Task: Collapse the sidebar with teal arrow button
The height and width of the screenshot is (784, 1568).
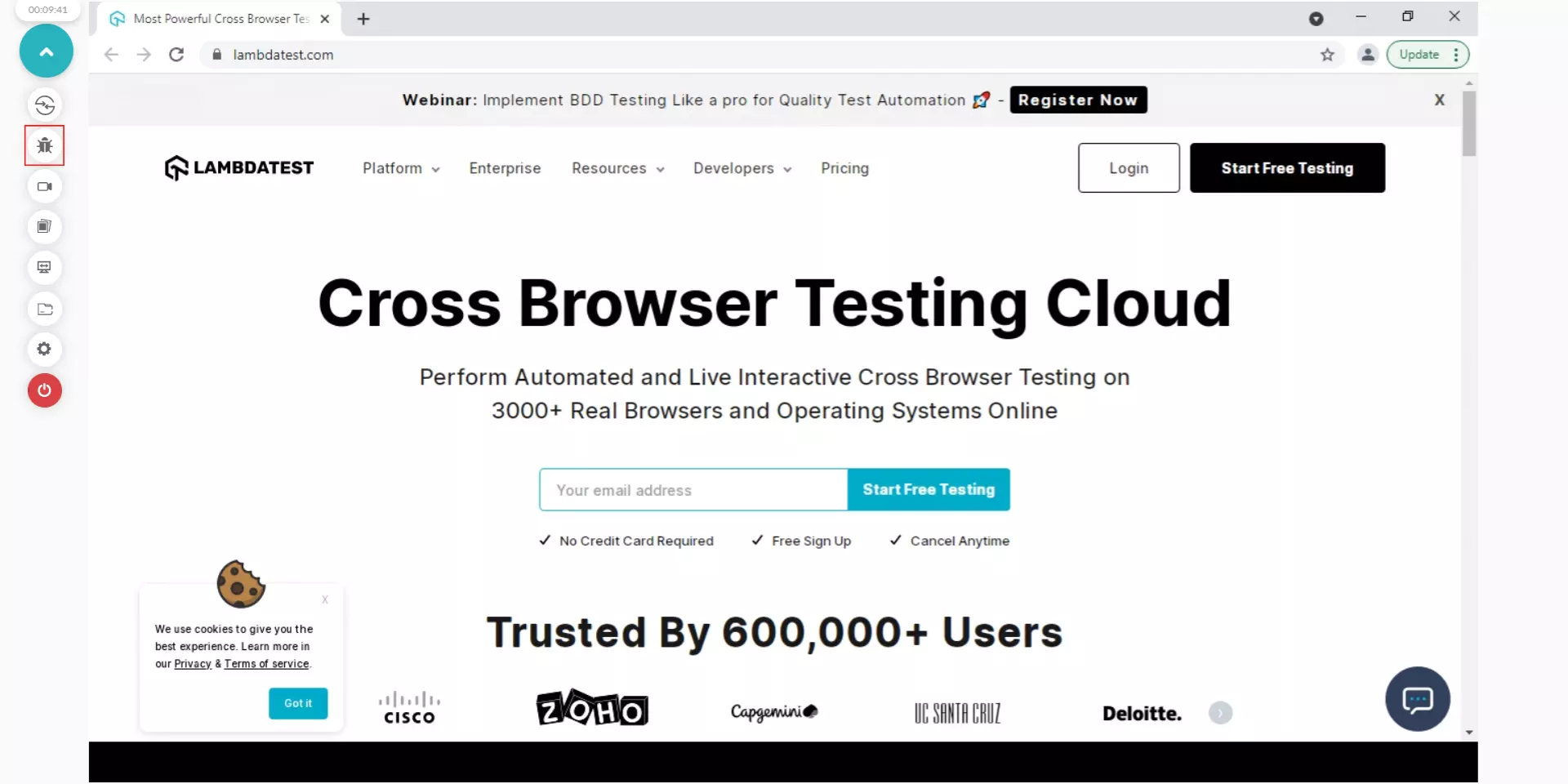Action: pos(47,51)
